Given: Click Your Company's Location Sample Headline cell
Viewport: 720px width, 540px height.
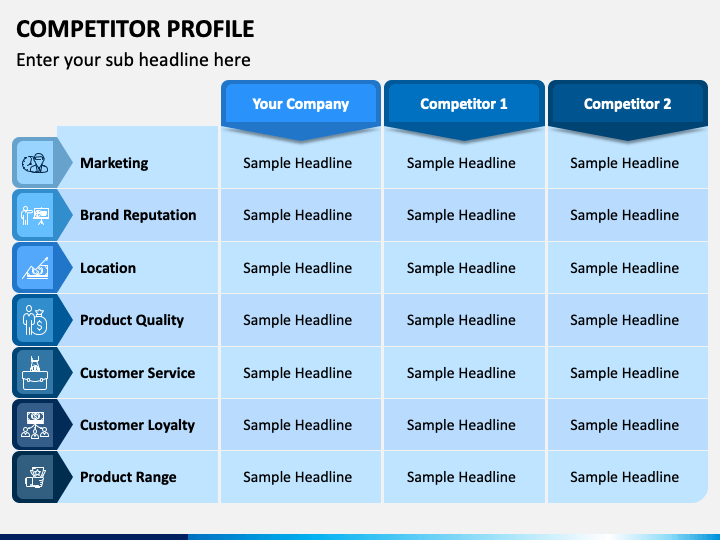Looking at the screenshot, I should [x=301, y=268].
